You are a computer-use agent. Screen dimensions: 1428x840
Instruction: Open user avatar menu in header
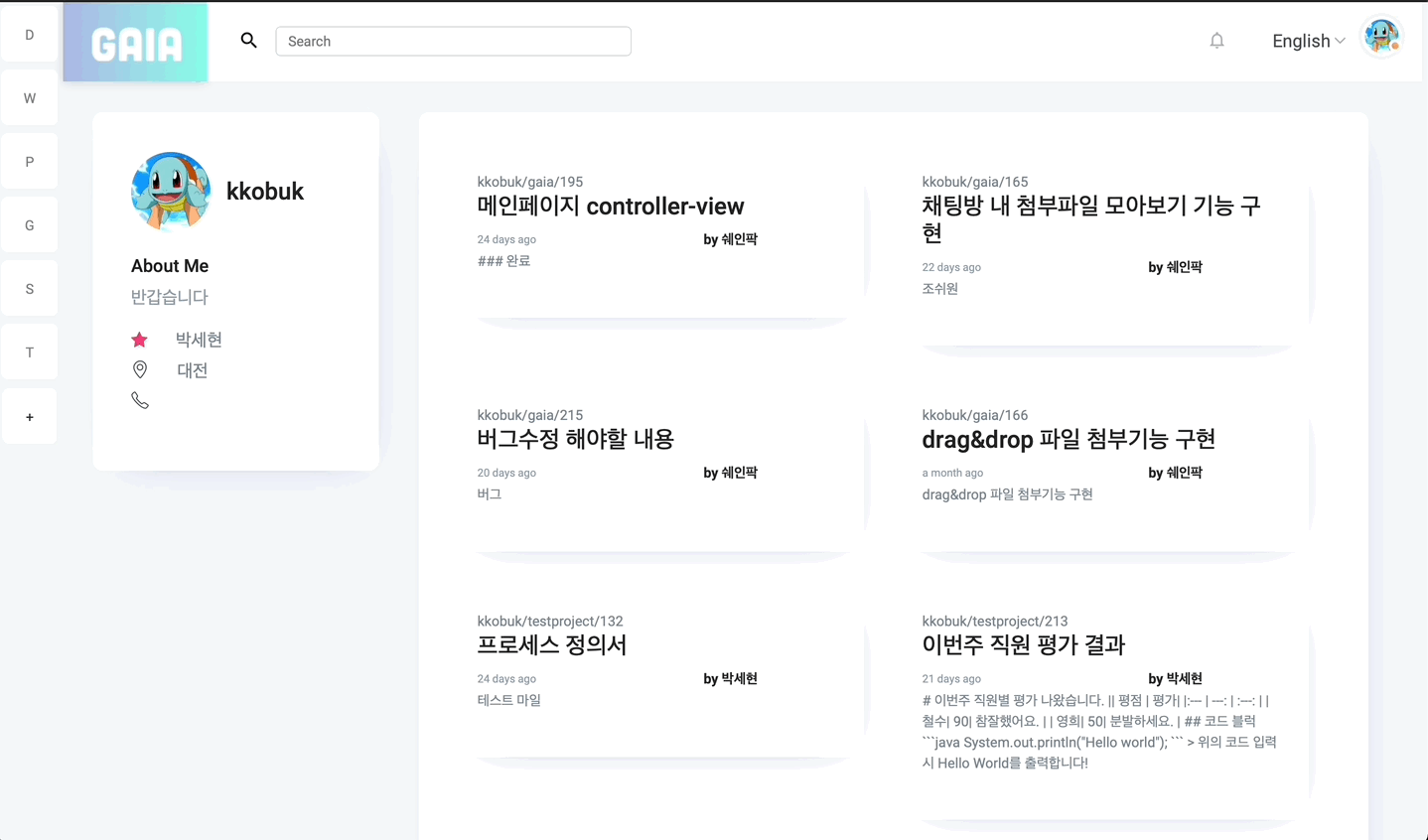pyautogui.click(x=1381, y=38)
